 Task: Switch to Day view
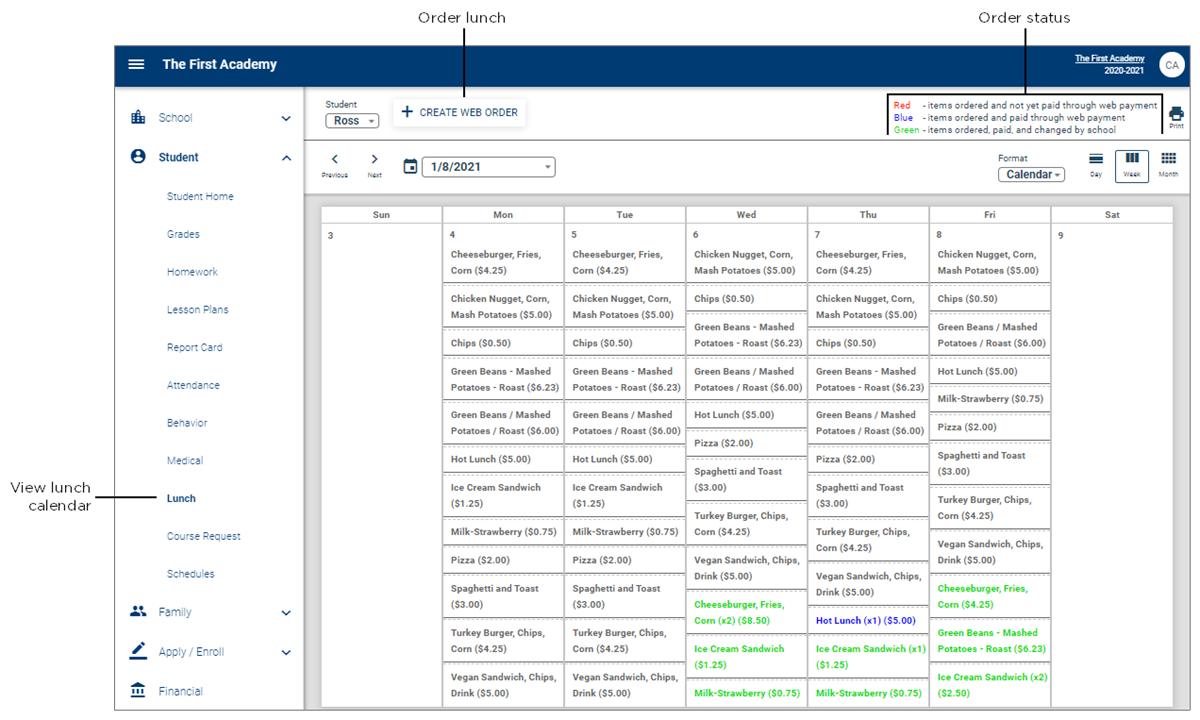(1096, 164)
